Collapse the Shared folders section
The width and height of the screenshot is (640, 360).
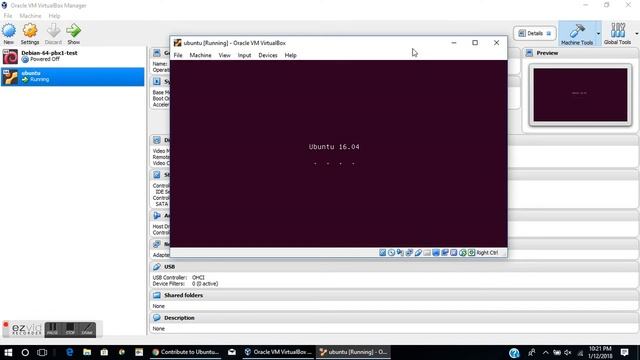(394, 295)
